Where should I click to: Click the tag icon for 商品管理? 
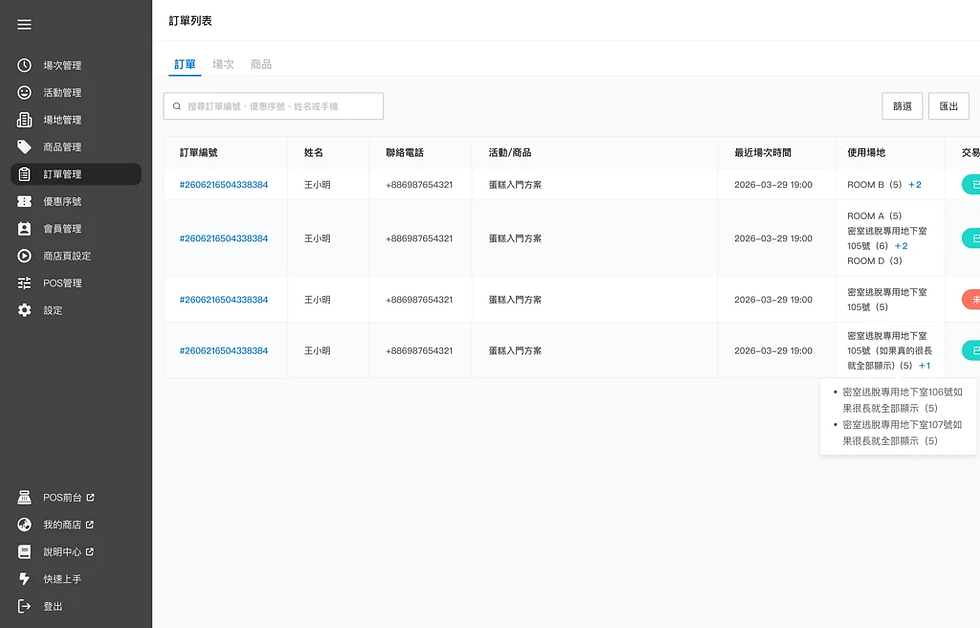(24, 147)
